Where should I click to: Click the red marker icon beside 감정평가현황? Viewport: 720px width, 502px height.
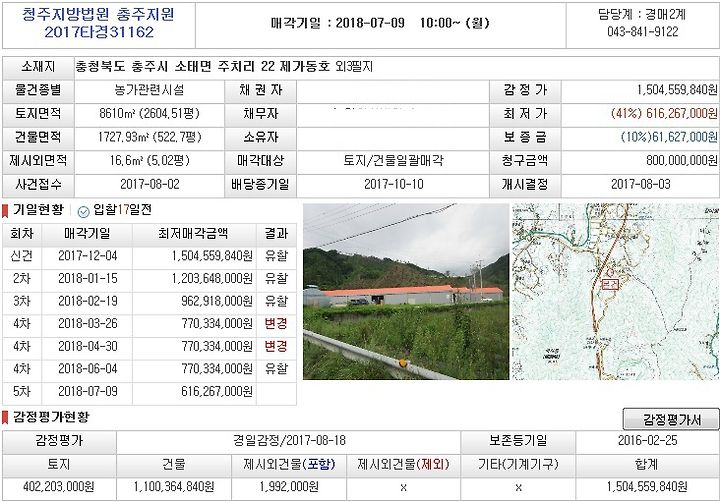point(6,417)
